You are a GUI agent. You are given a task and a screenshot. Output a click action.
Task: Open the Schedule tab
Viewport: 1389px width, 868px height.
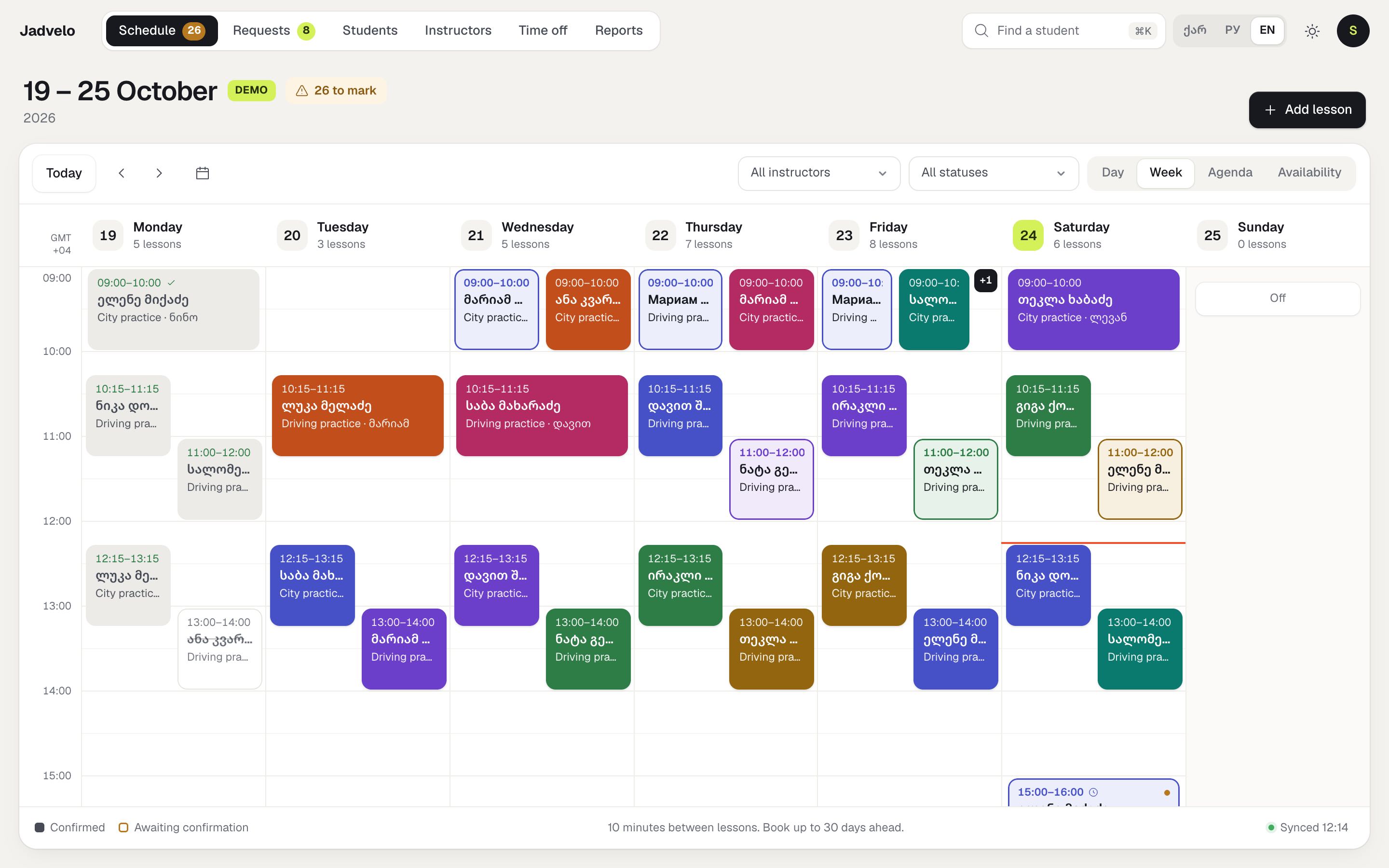coord(162,31)
